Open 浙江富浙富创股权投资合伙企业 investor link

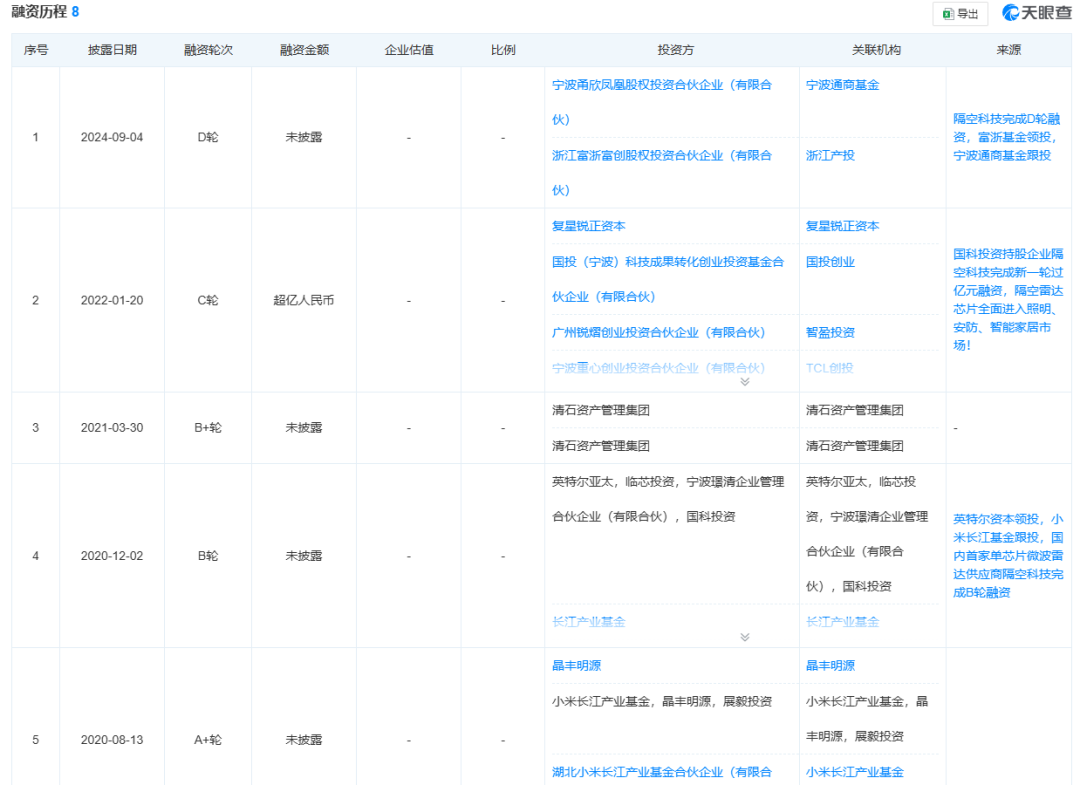(x=662, y=172)
